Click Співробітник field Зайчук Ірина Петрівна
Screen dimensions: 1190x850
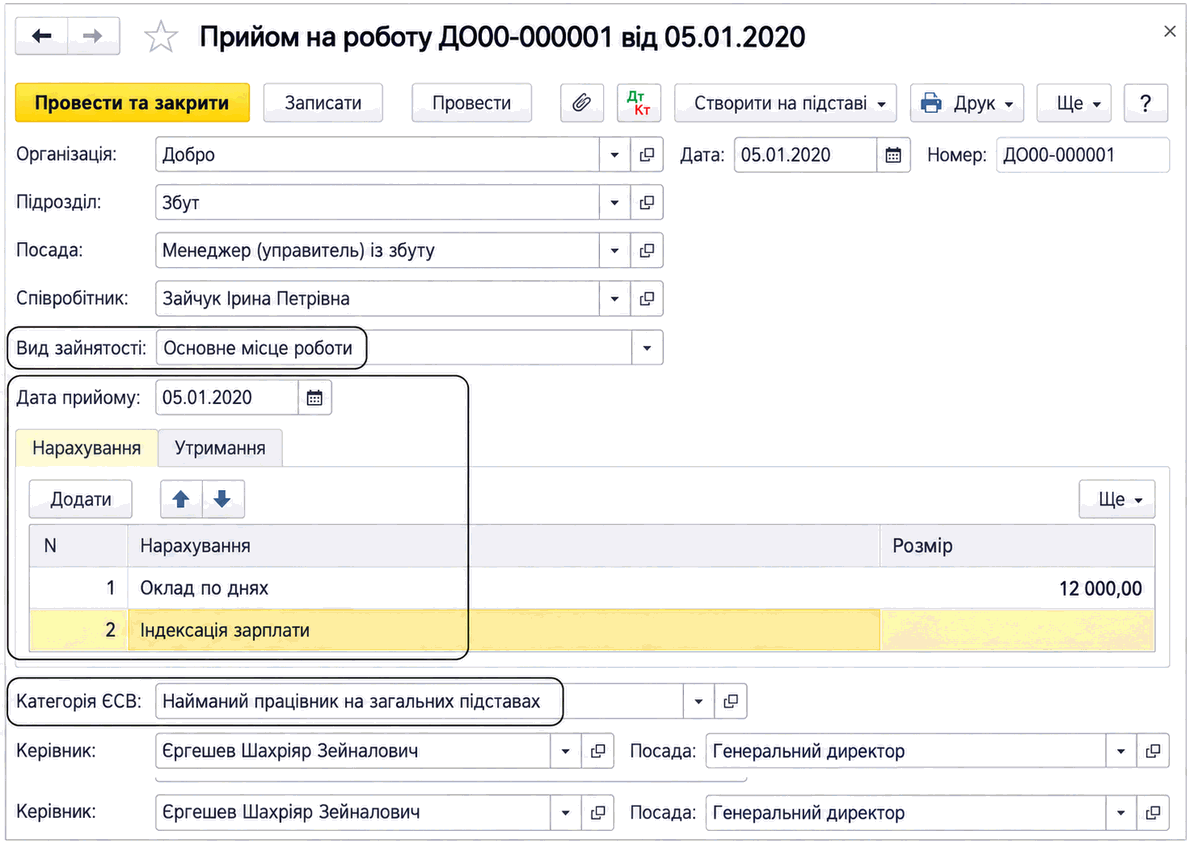click(377, 299)
